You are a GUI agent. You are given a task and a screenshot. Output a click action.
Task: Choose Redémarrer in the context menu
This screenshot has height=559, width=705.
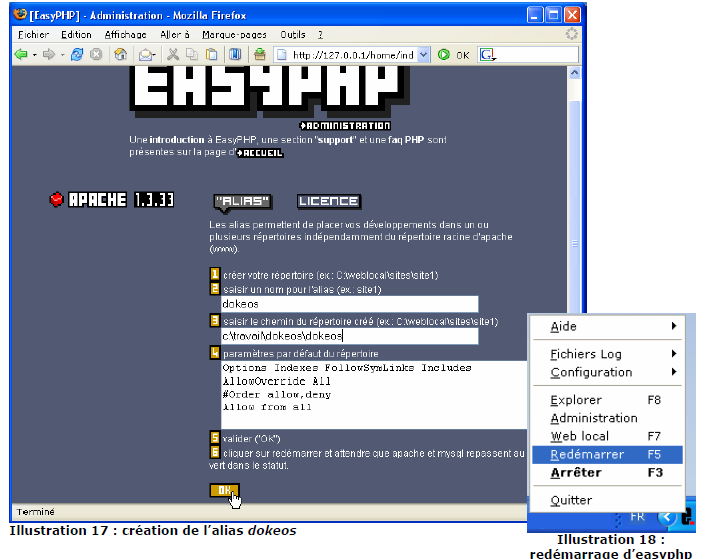click(607, 455)
